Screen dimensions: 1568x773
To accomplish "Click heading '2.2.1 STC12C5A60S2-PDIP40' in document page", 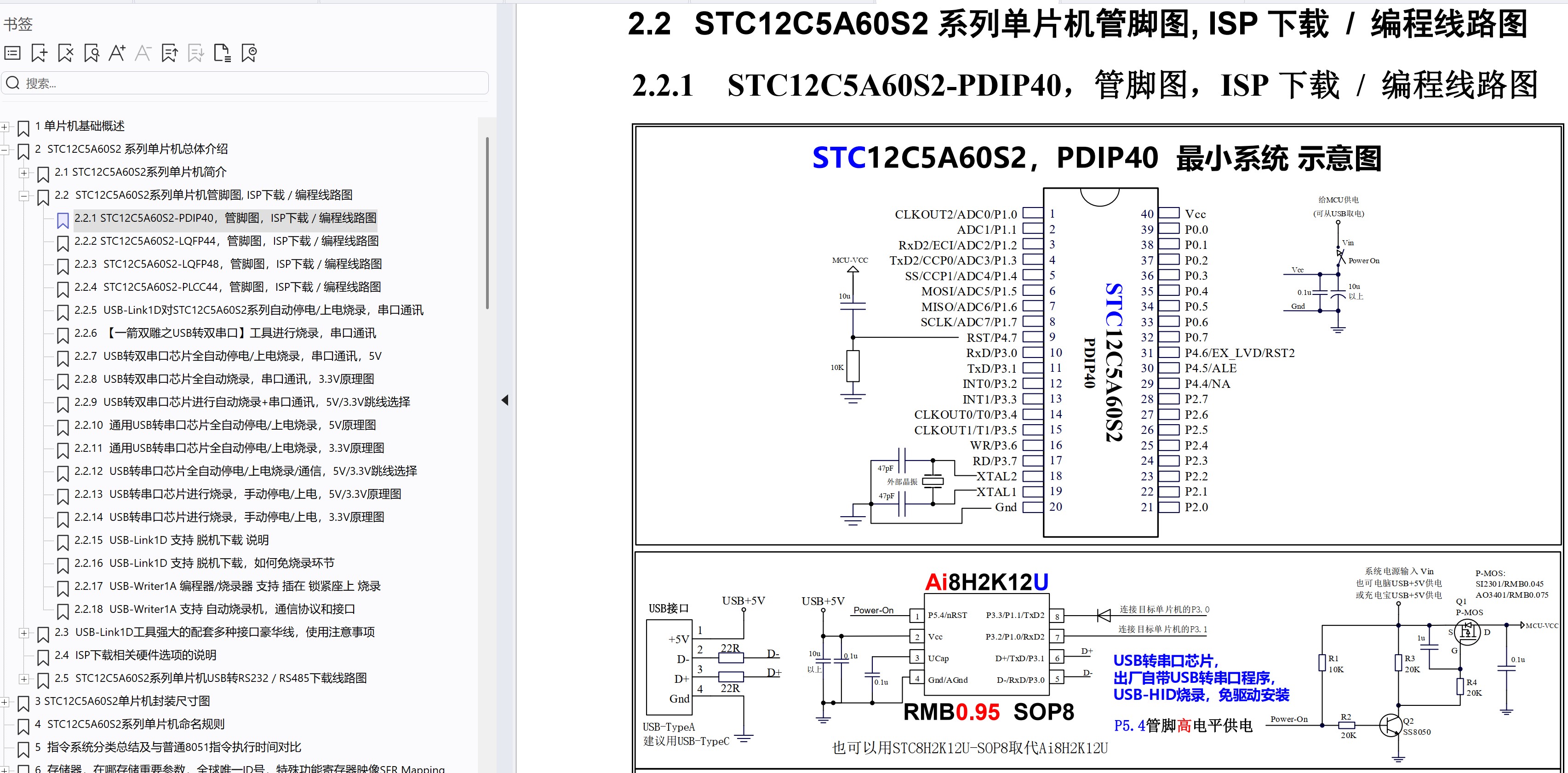I will coord(1085,85).
